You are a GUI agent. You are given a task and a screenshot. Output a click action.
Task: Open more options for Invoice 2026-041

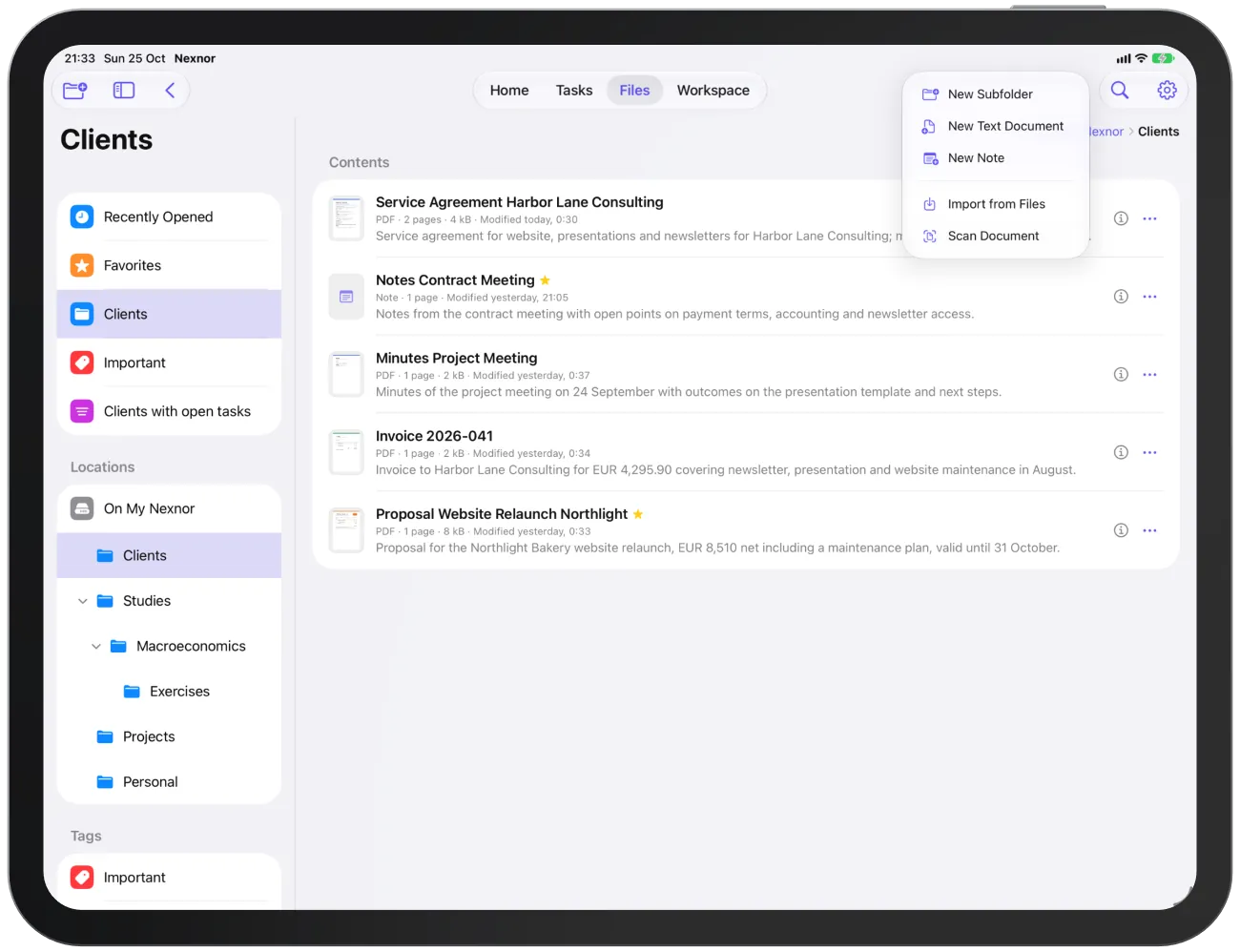coord(1149,452)
